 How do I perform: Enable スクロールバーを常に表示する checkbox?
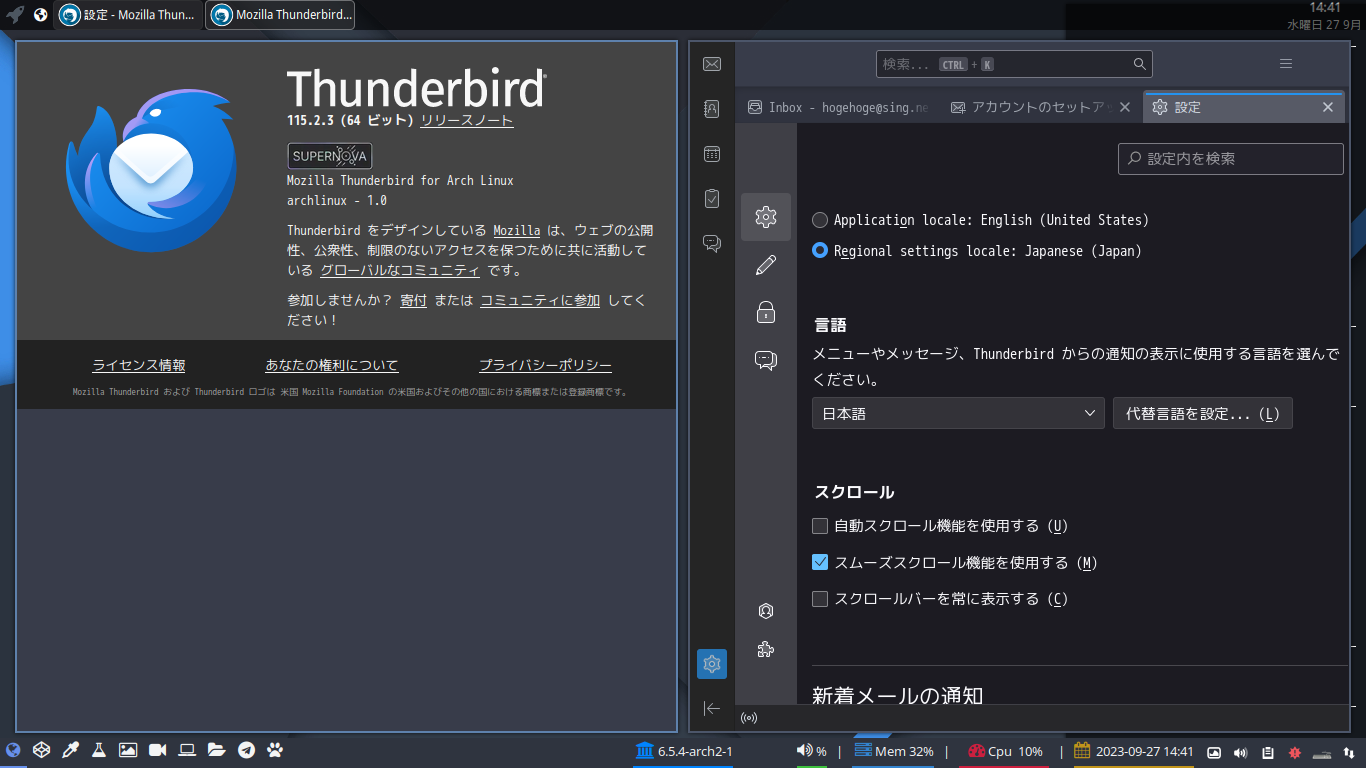[820, 599]
